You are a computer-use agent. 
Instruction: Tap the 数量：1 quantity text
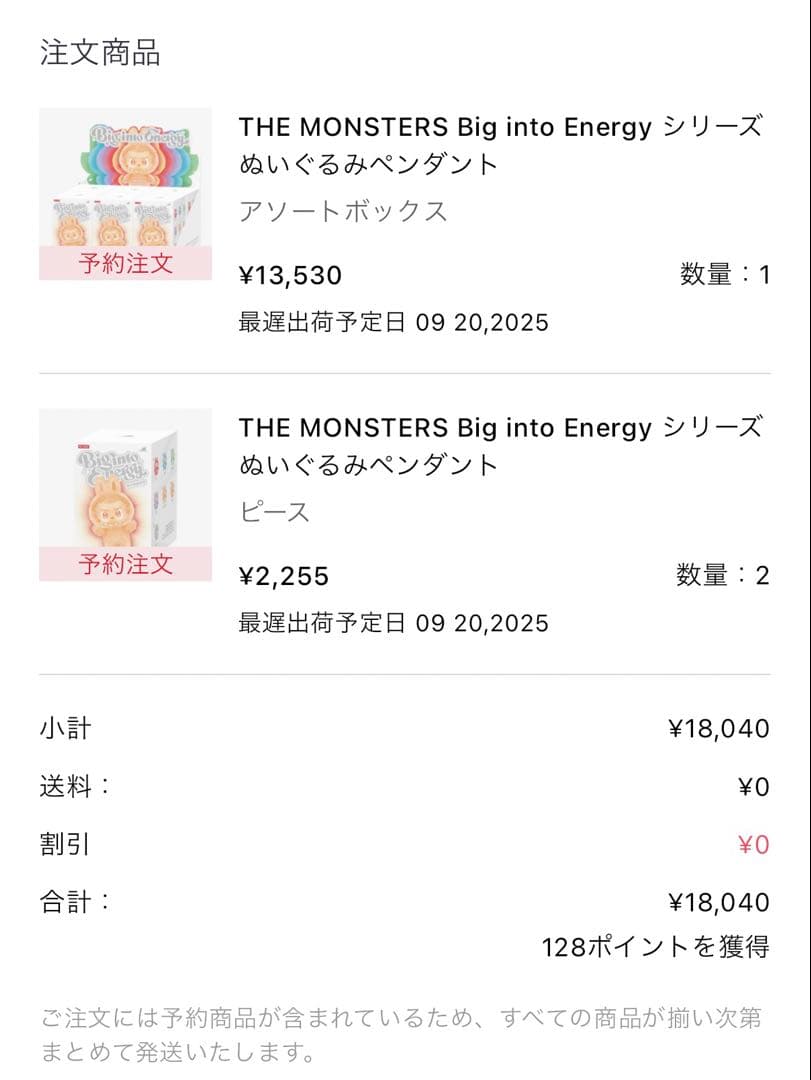coord(724,275)
